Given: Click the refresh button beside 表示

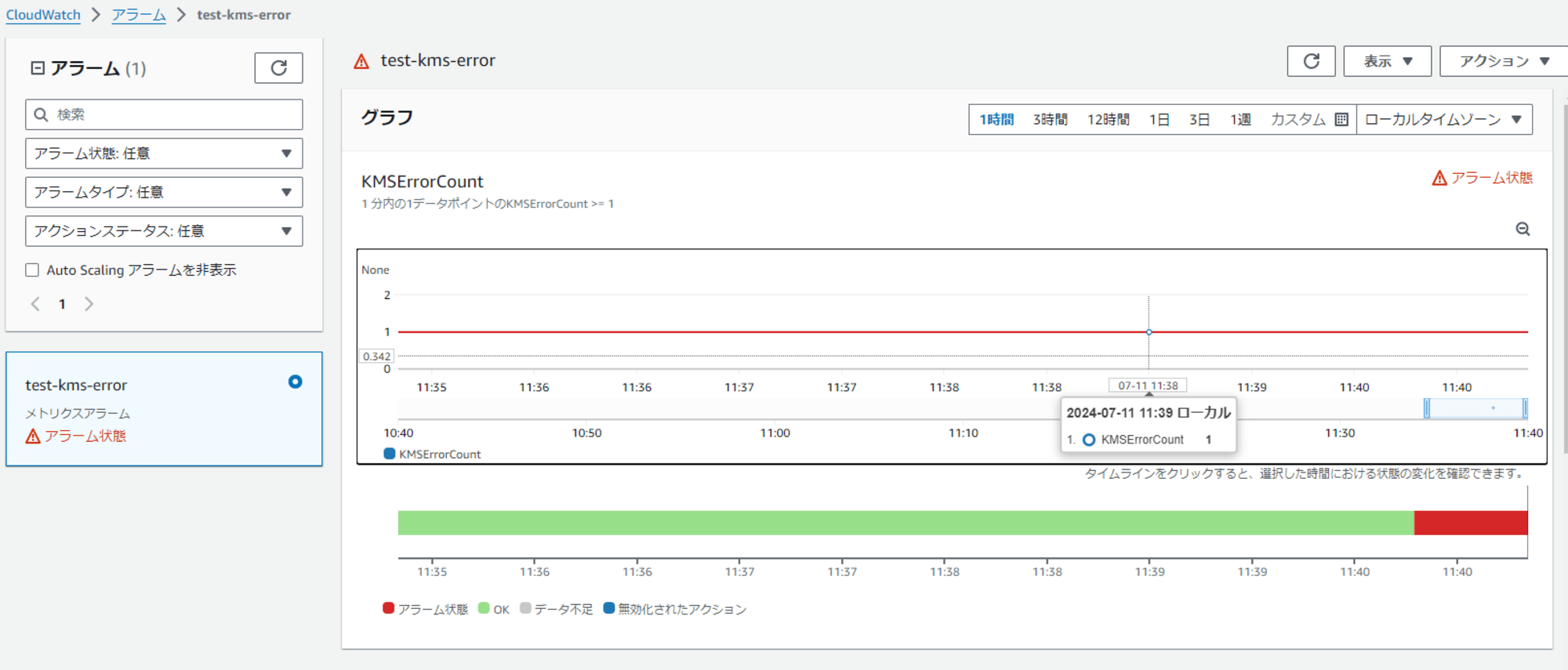Looking at the screenshot, I should [x=1311, y=61].
